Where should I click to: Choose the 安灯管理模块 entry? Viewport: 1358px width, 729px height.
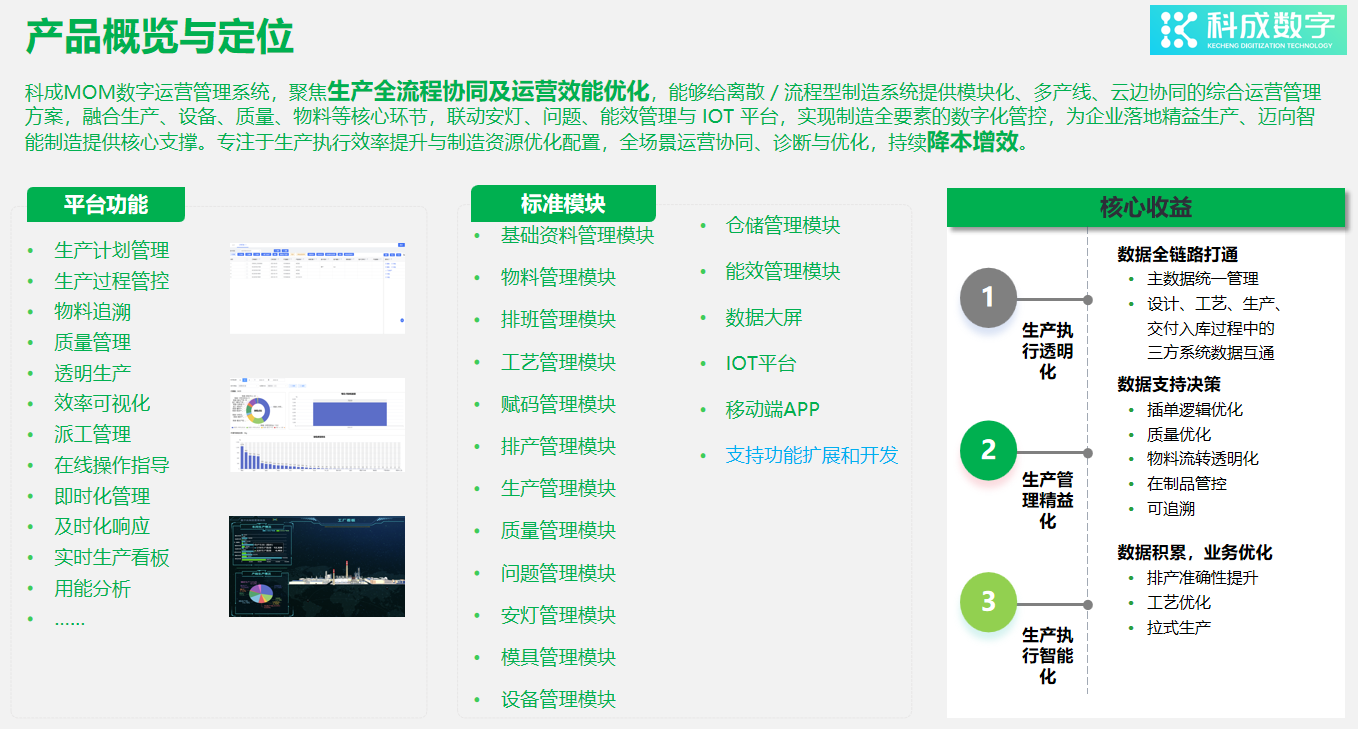point(558,615)
